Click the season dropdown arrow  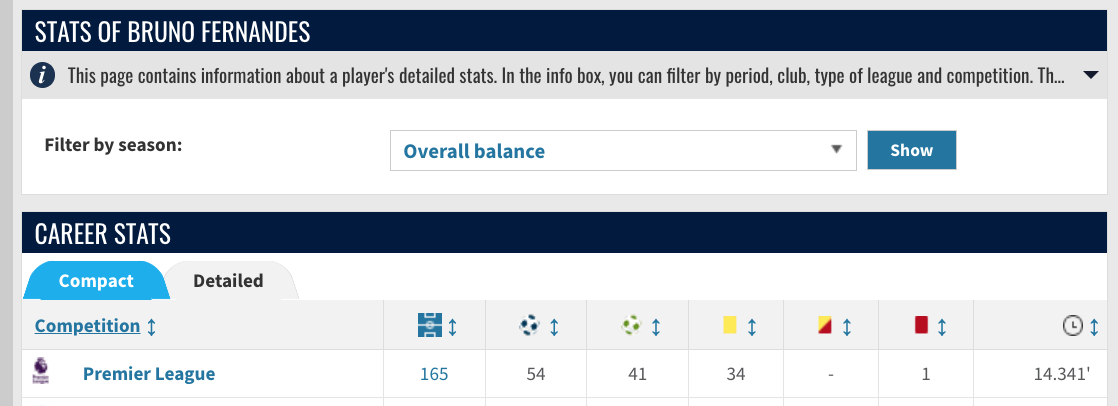[836, 150]
